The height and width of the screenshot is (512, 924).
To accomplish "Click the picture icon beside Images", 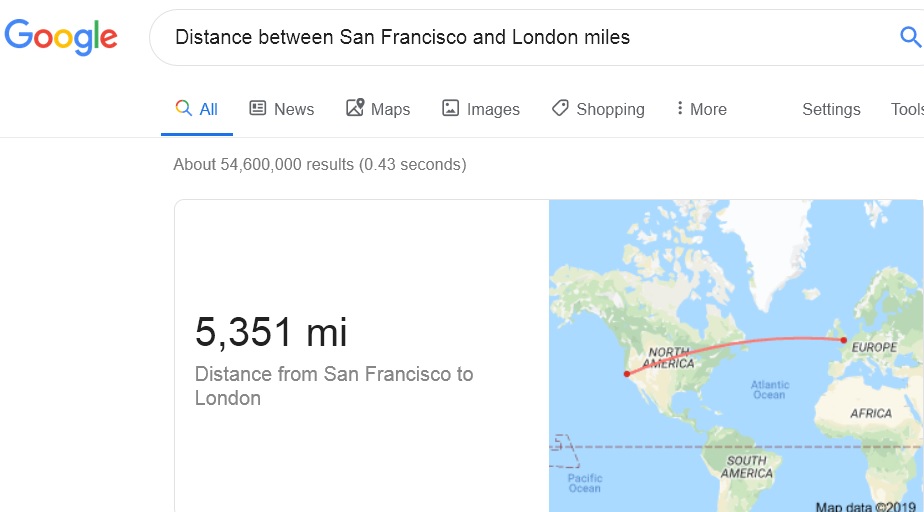I will 451,108.
